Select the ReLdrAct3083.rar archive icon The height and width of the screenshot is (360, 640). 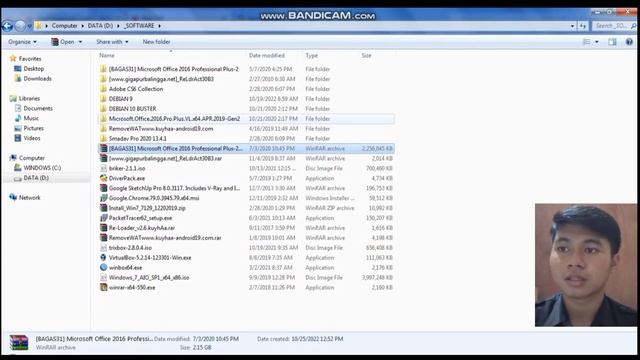104,158
